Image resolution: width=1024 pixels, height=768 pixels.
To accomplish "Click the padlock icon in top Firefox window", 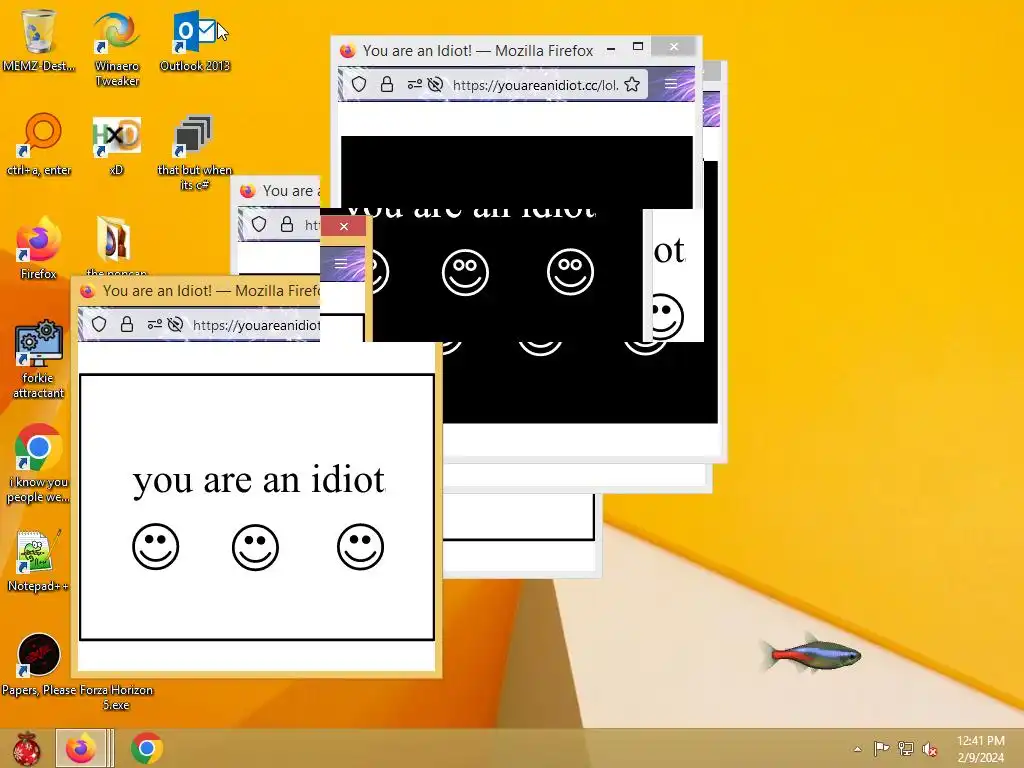I will click(387, 84).
